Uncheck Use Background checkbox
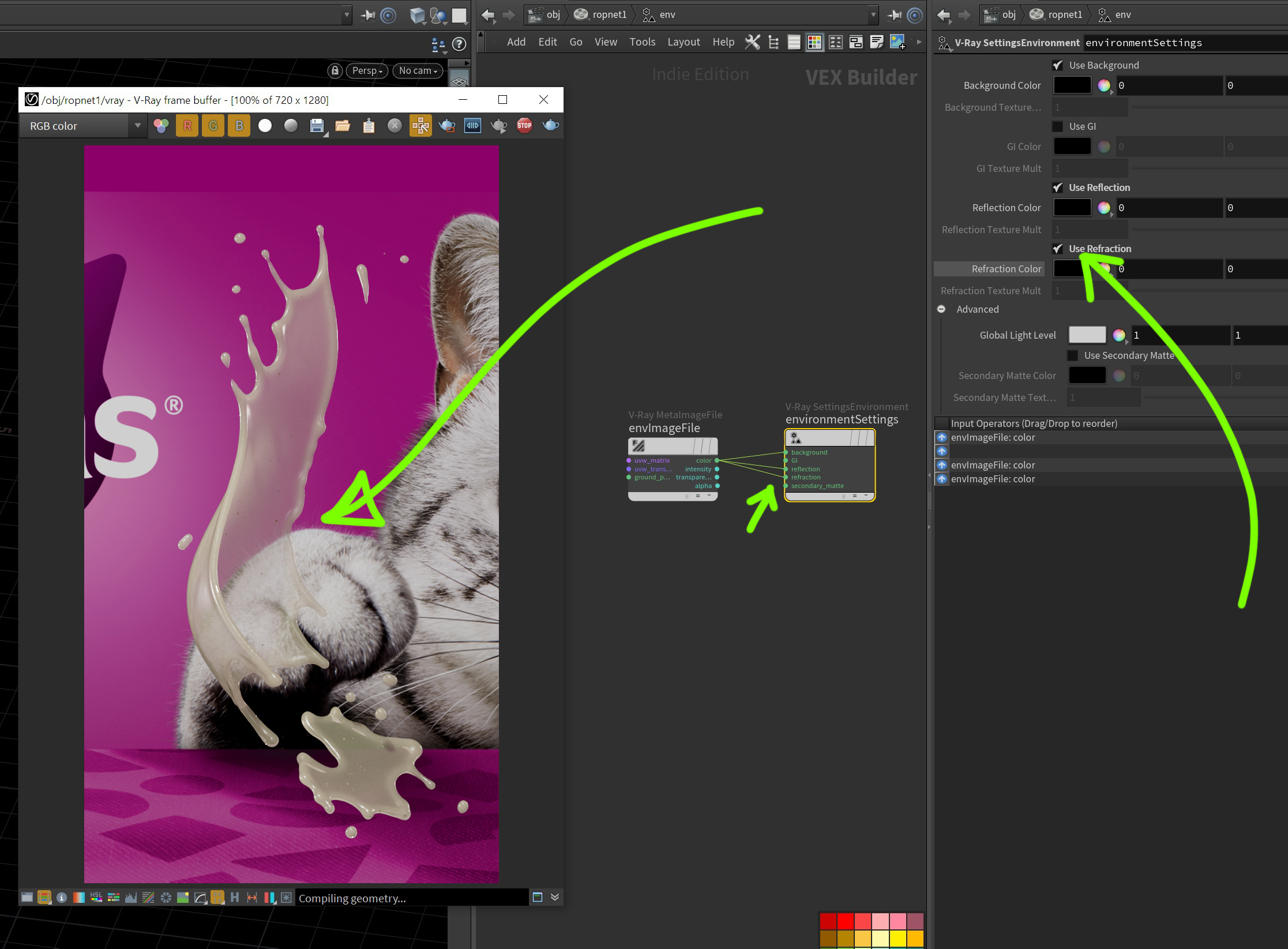Image resolution: width=1288 pixels, height=949 pixels. click(x=1057, y=65)
